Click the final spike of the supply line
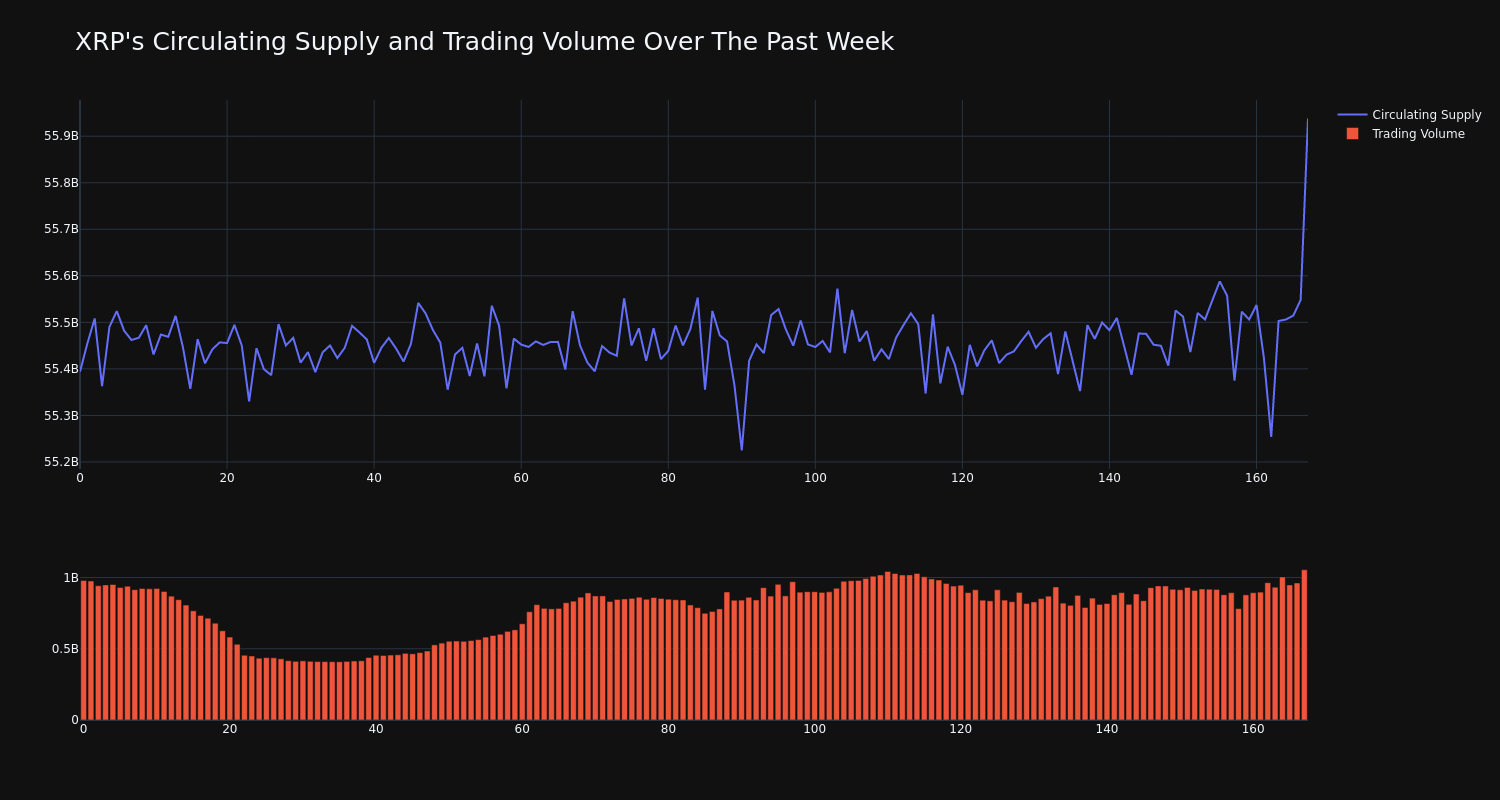Viewport: 1500px width, 800px height. (x=1306, y=122)
